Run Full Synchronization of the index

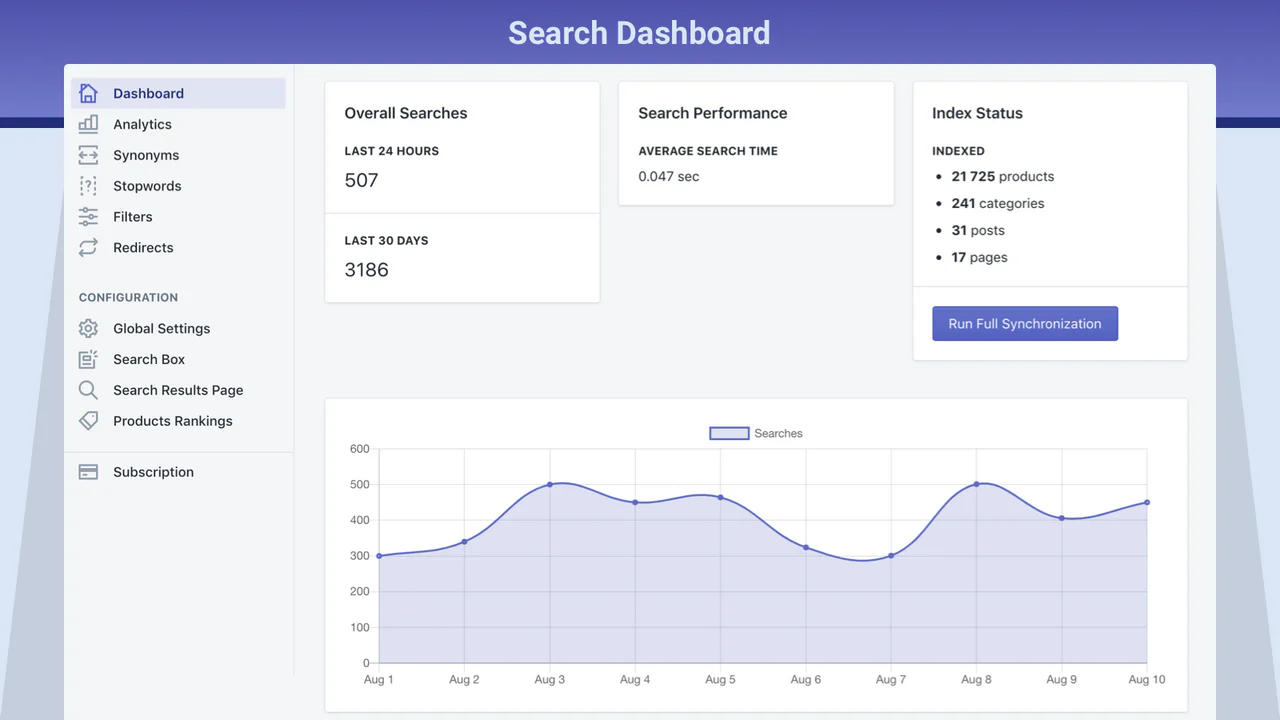[x=1025, y=324]
